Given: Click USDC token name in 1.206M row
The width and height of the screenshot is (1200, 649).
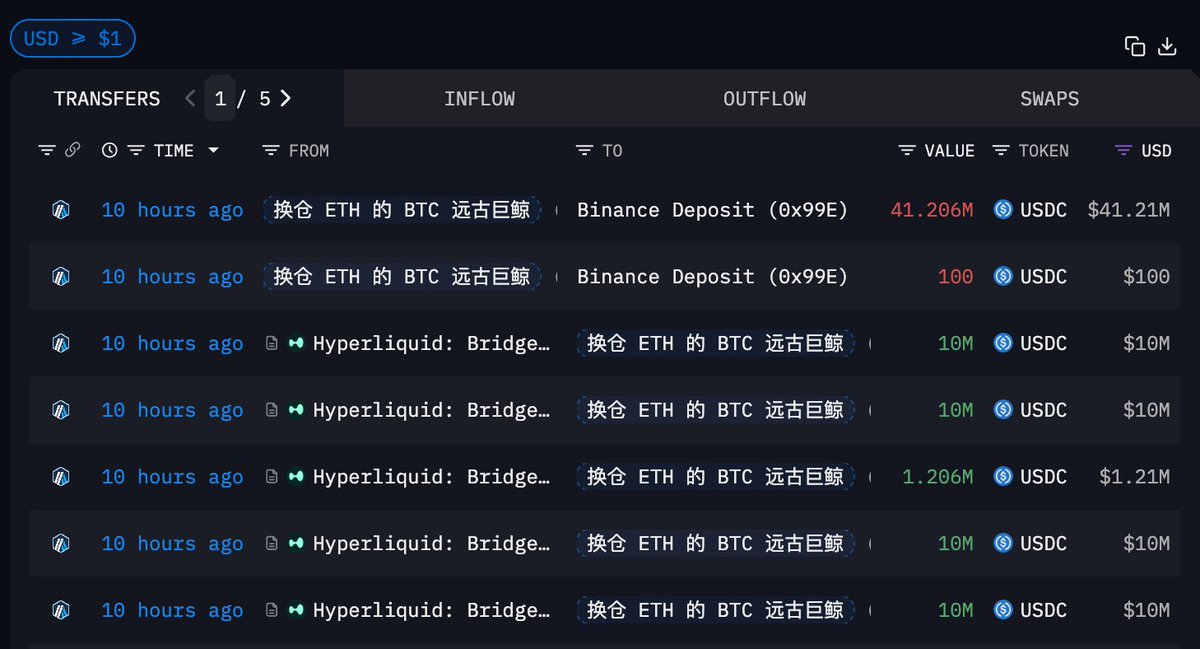Looking at the screenshot, I should pyautogui.click(x=1044, y=476).
